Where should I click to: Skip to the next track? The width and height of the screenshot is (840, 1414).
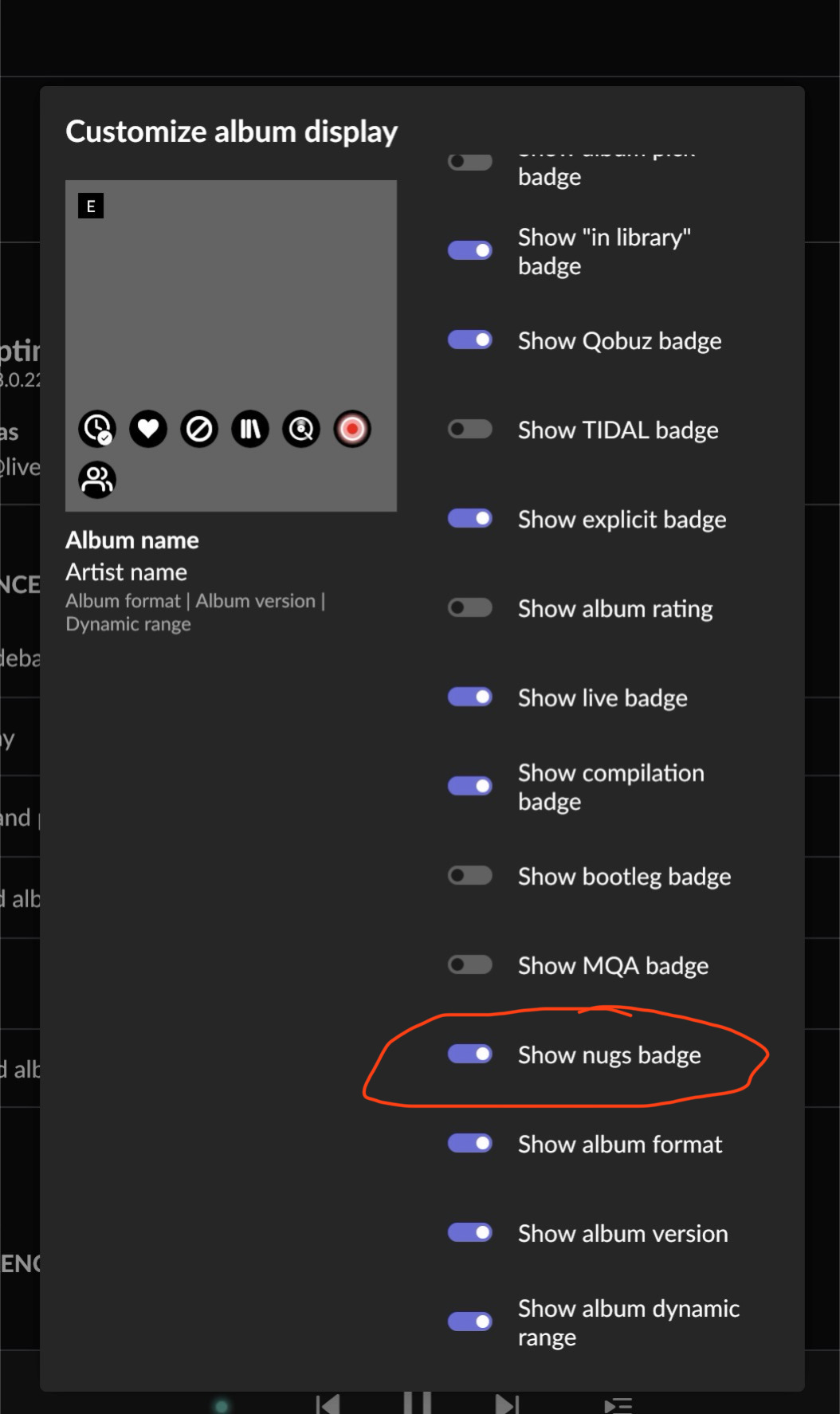[507, 1404]
